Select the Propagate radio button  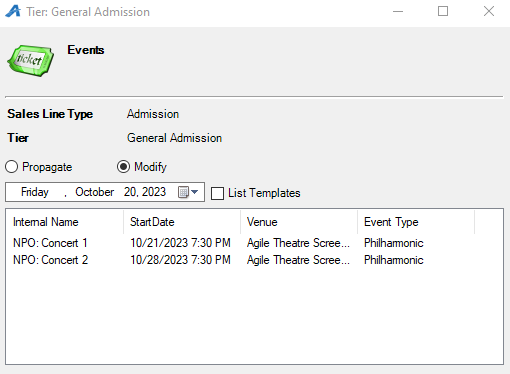(11, 167)
